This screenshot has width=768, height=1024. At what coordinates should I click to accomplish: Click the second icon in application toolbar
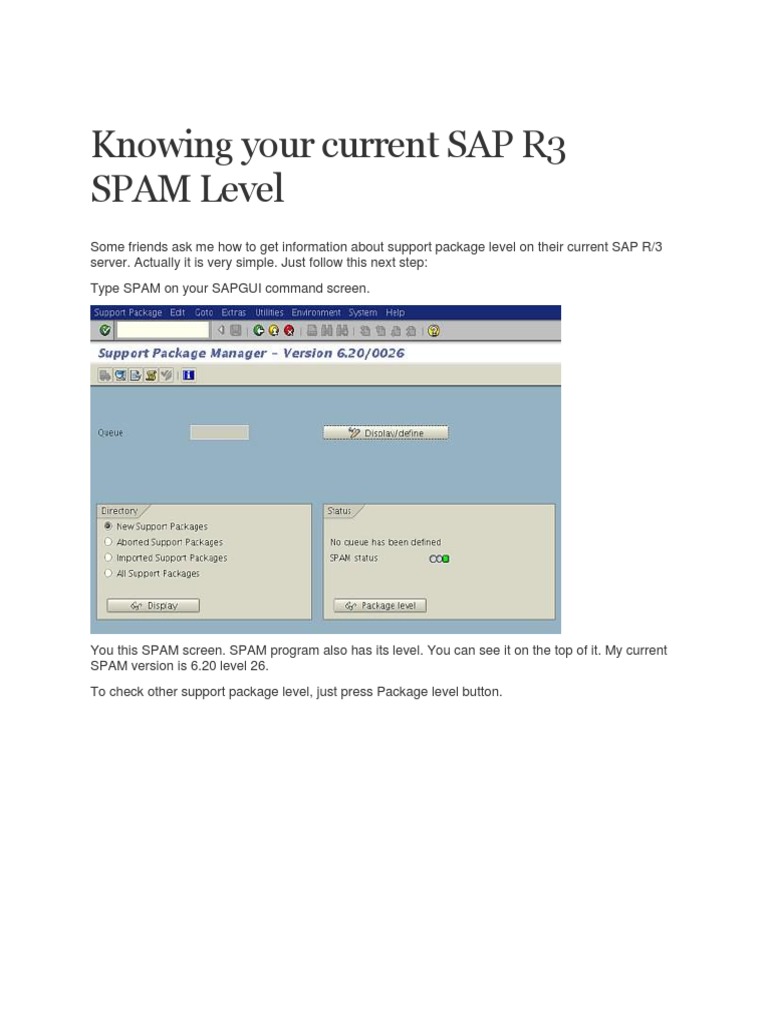[120, 375]
